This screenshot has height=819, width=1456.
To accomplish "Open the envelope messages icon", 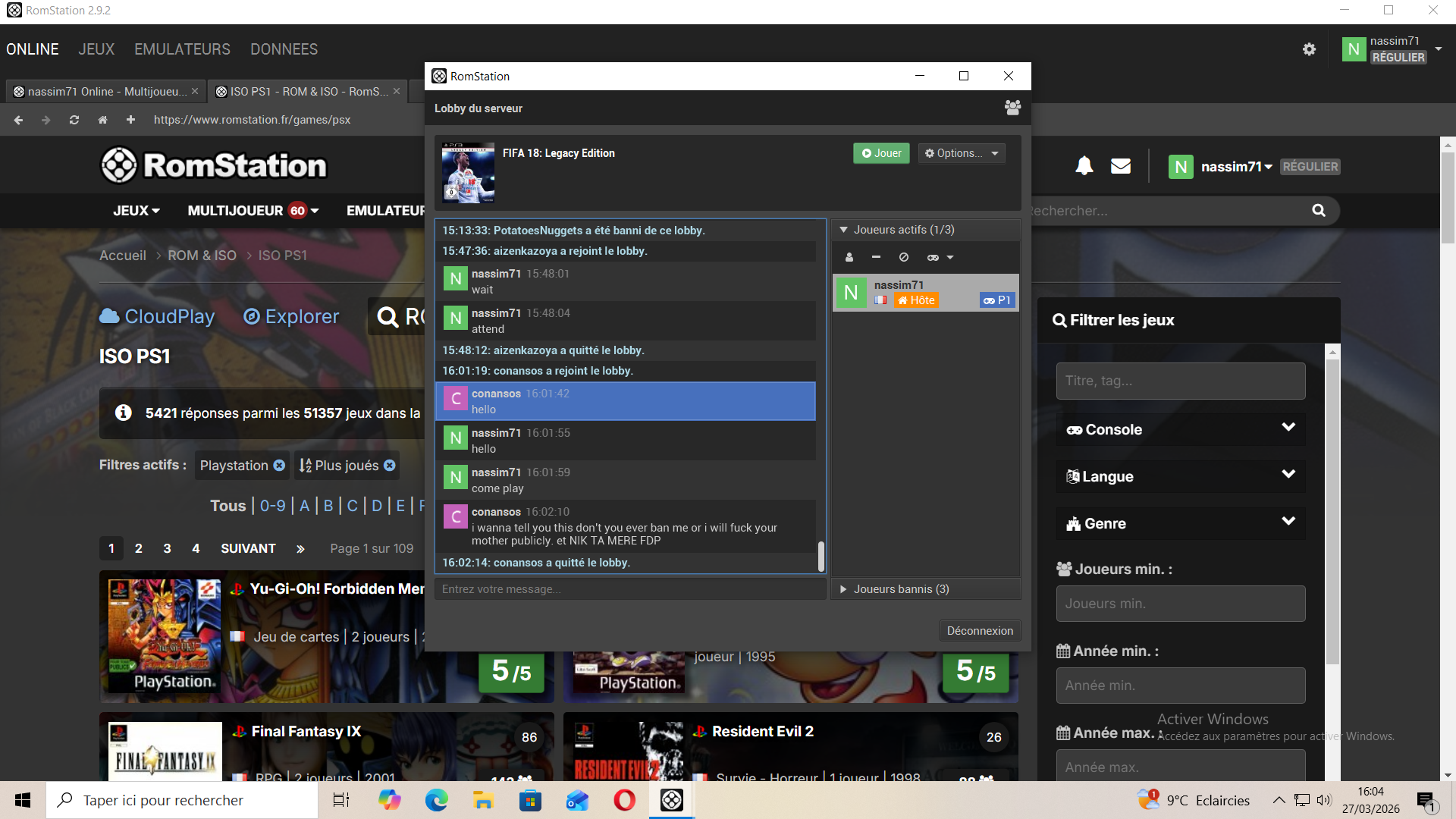I will (x=1121, y=166).
